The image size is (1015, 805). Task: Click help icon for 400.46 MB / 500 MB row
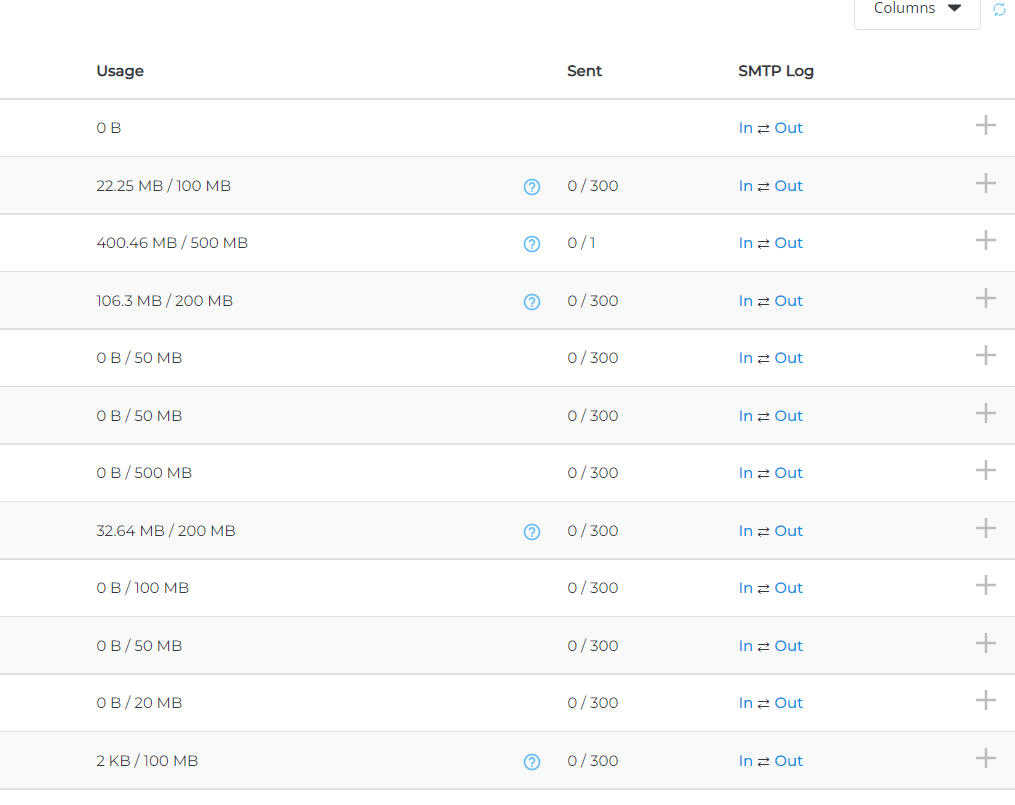click(x=532, y=244)
